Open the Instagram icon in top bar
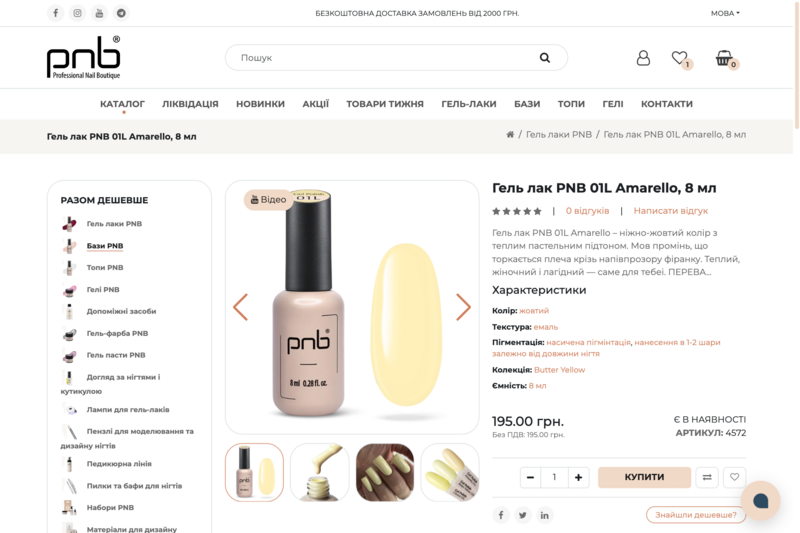This screenshot has height=533, width=800. 78,13
